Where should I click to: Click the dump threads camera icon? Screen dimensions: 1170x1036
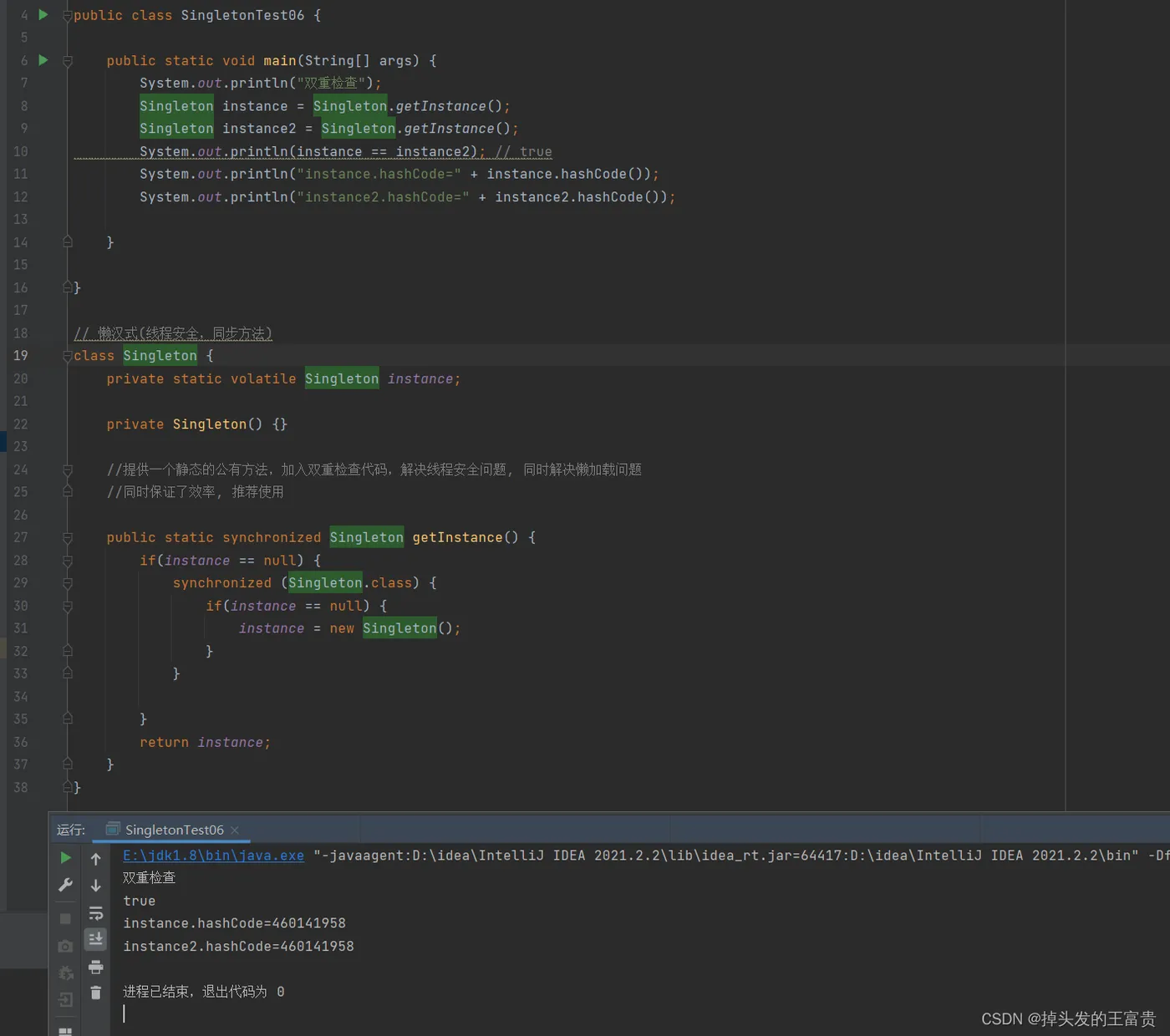coord(66,946)
